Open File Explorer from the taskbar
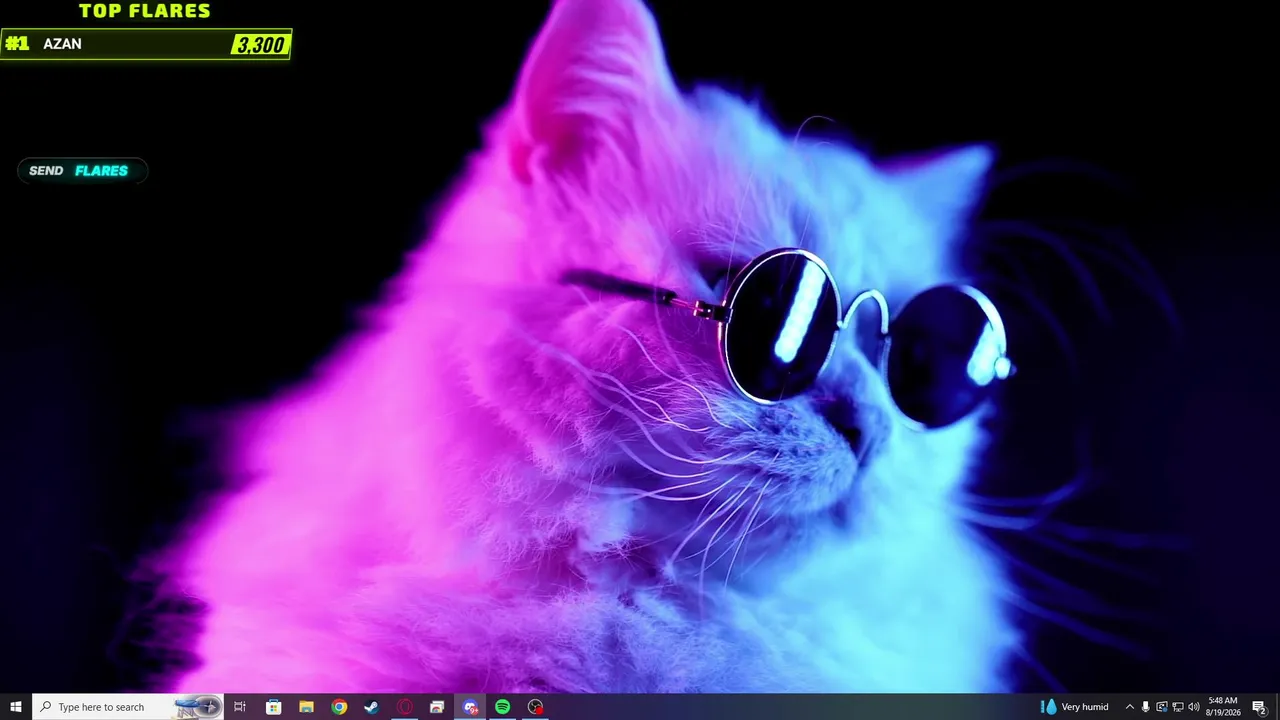The height and width of the screenshot is (720, 1280). coord(306,707)
